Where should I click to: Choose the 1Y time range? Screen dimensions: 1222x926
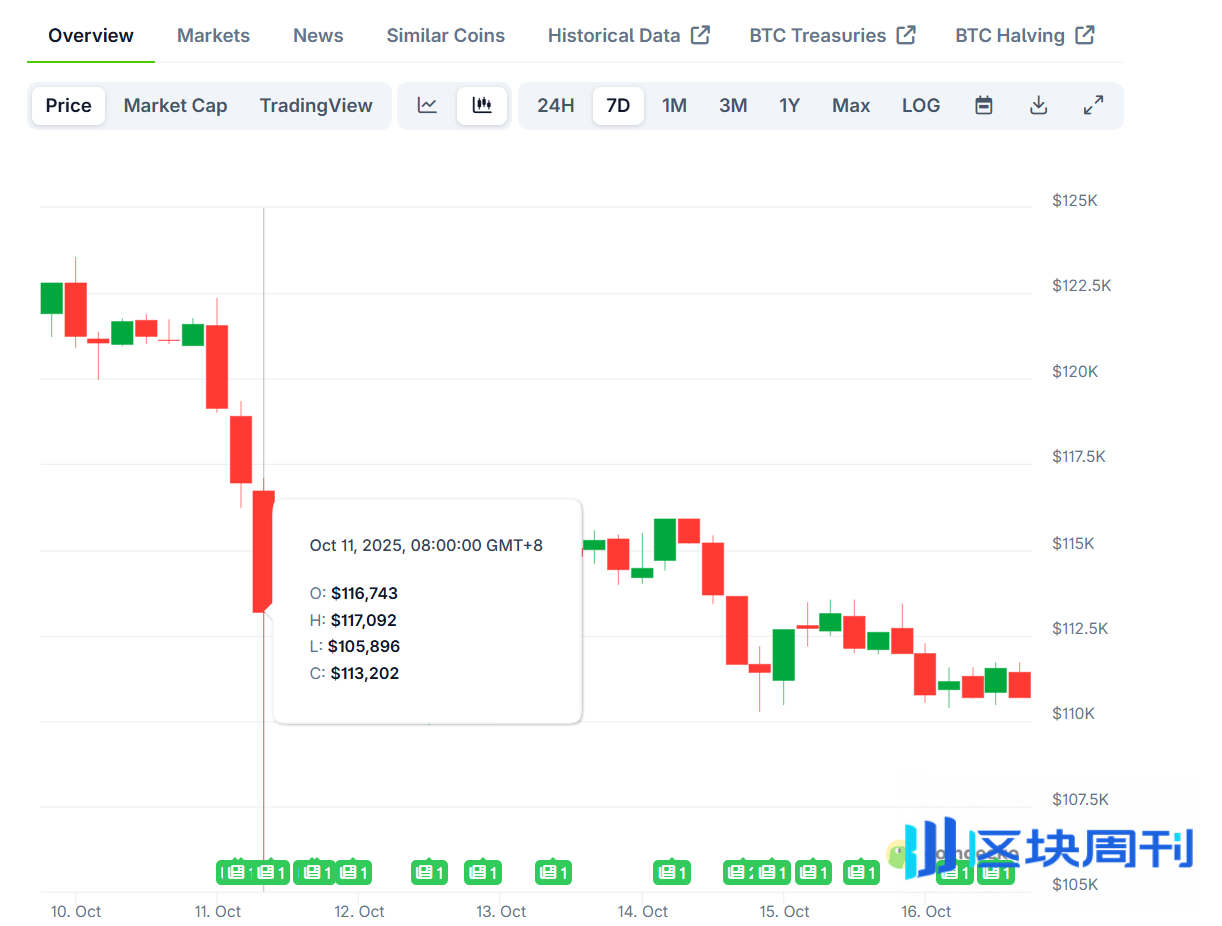(789, 106)
